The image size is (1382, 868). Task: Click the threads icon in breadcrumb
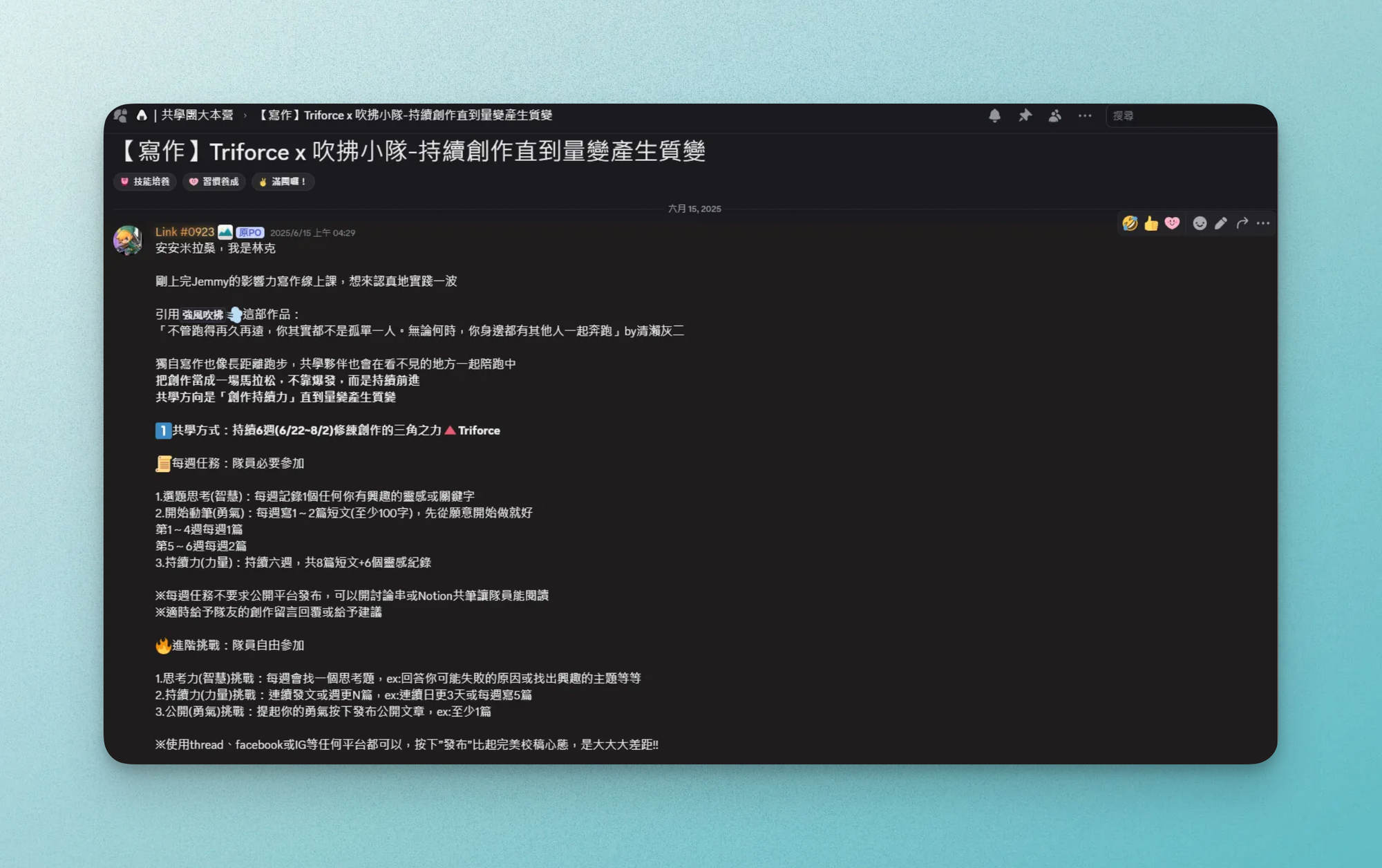pyautogui.click(x=121, y=115)
